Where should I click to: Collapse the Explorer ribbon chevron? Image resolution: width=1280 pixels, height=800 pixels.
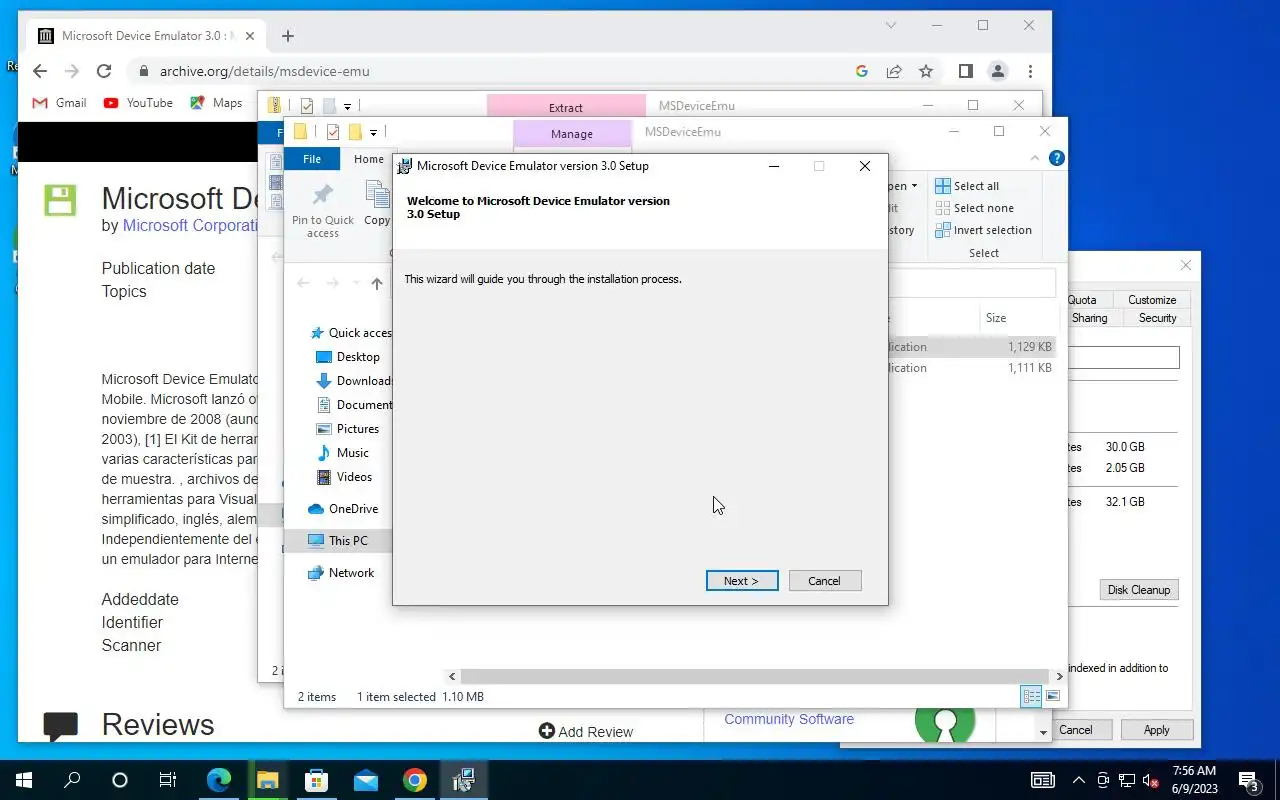coord(1035,158)
